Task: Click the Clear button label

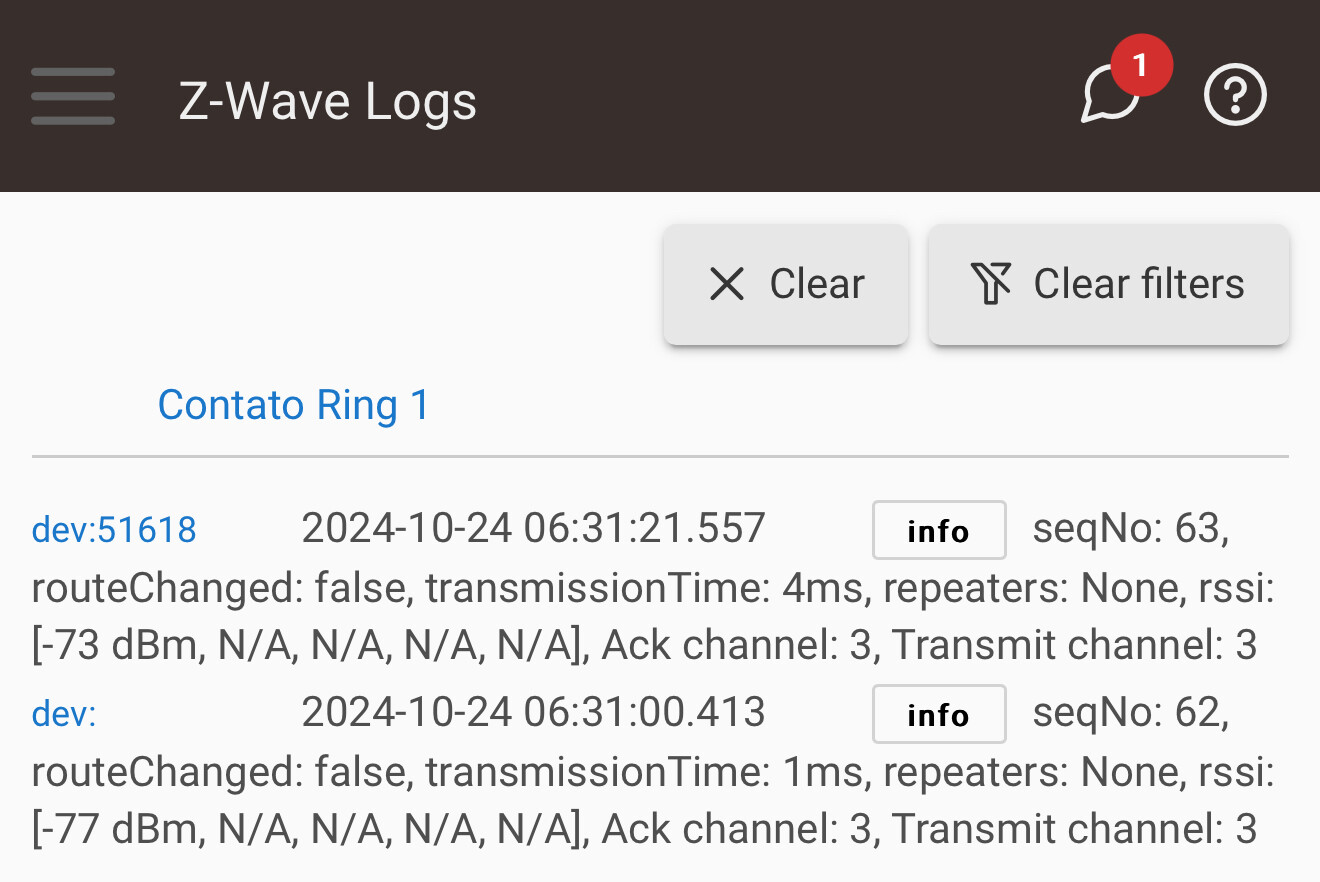Action: coord(817,284)
